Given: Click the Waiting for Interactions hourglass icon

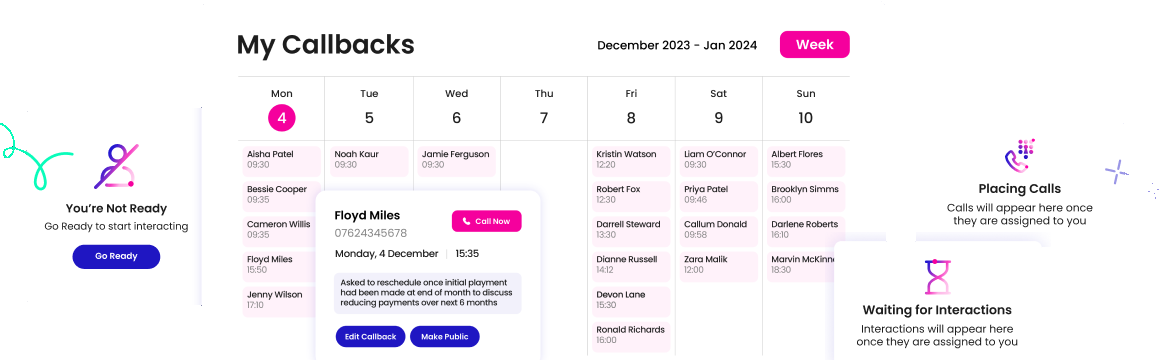Looking at the screenshot, I should pos(937,276).
